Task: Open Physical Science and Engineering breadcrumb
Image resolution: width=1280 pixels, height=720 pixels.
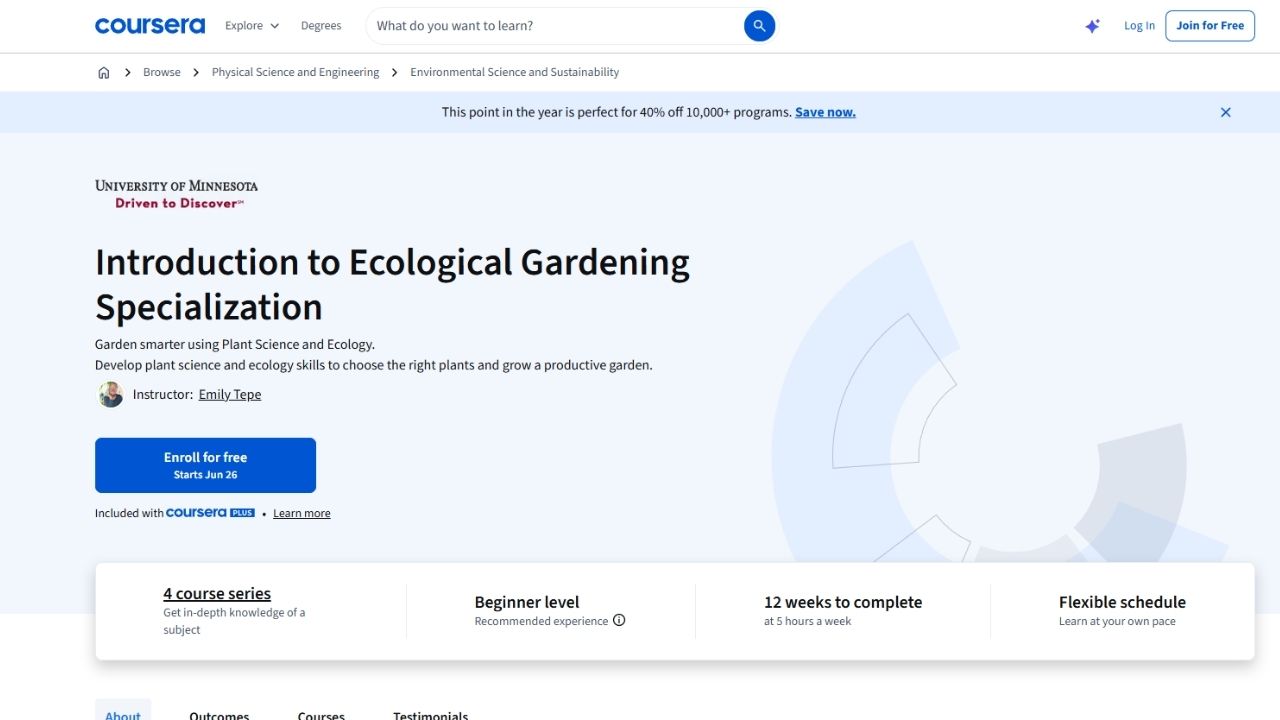Action: pos(295,72)
